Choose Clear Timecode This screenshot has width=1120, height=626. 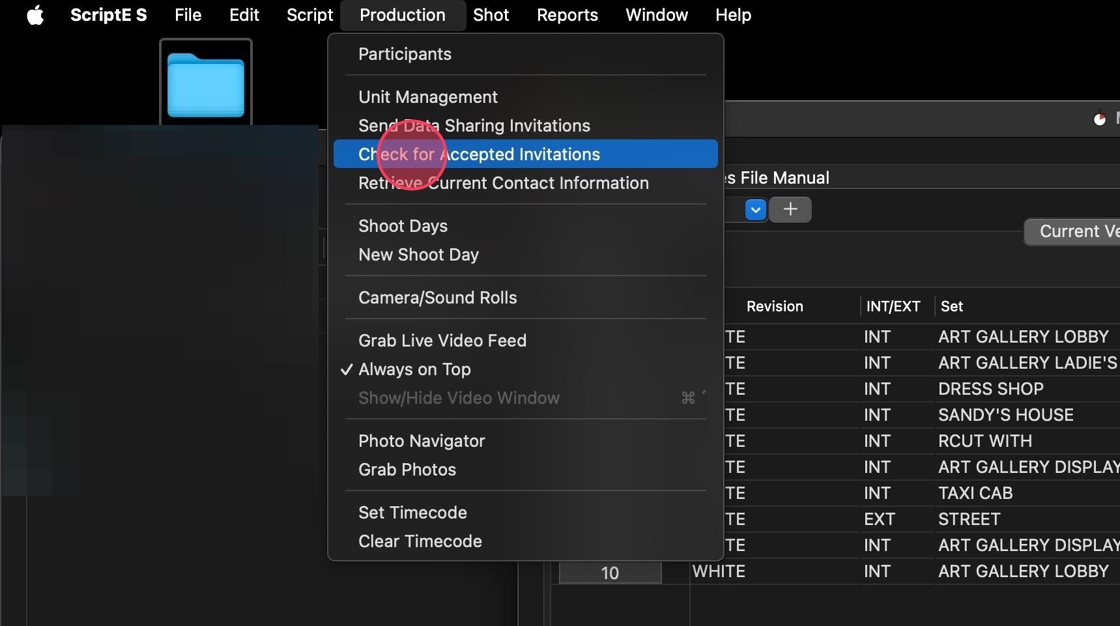[x=420, y=542]
